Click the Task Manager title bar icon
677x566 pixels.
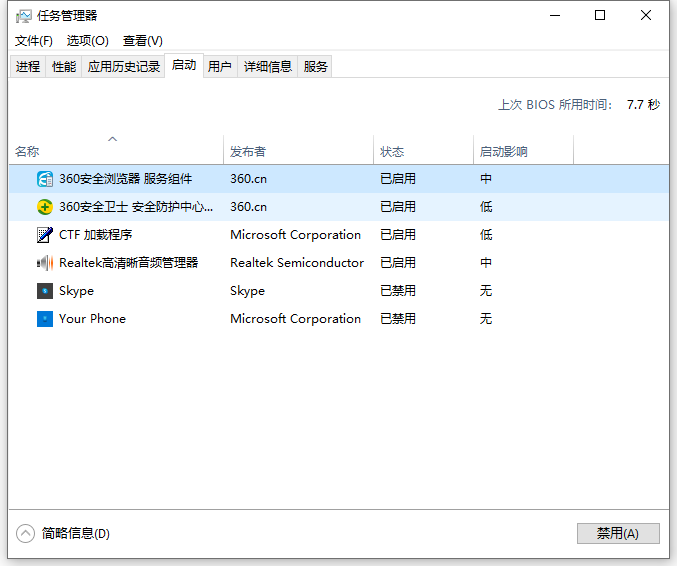click(23, 16)
